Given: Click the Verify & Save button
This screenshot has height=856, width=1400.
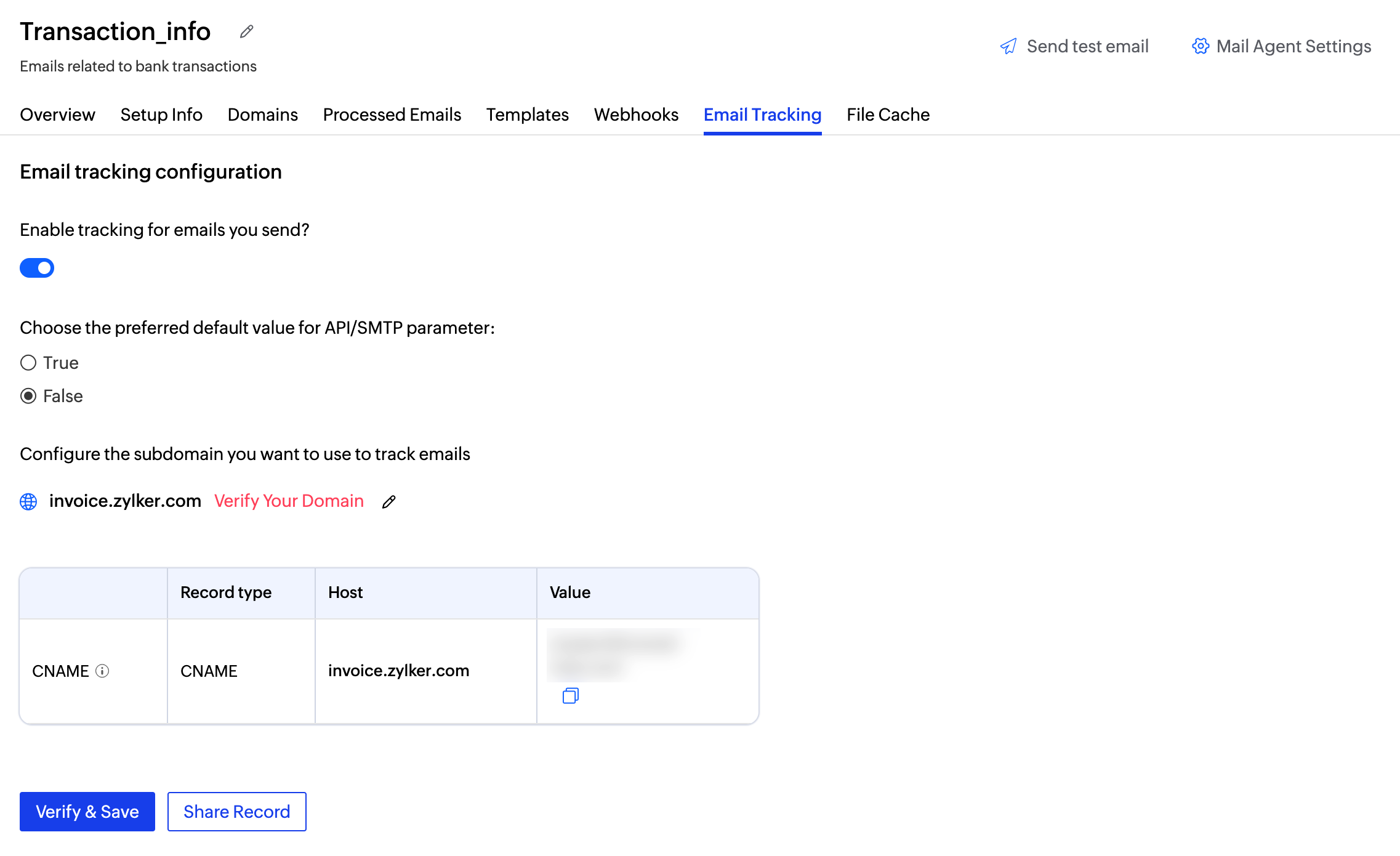Looking at the screenshot, I should pos(87,811).
